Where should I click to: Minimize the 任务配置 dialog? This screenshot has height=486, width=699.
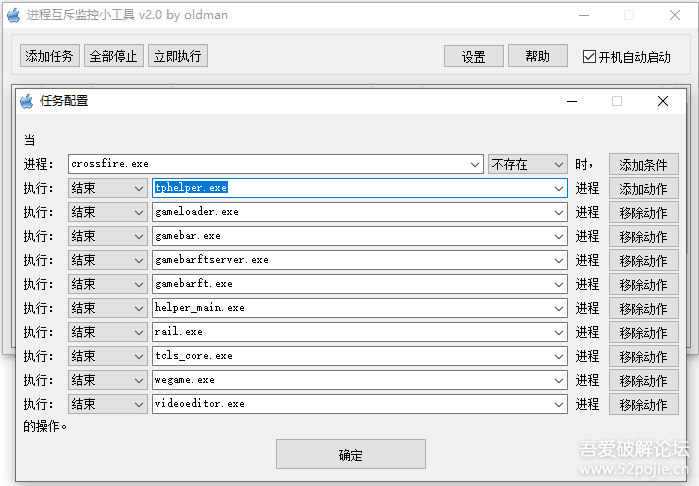pyautogui.click(x=572, y=101)
